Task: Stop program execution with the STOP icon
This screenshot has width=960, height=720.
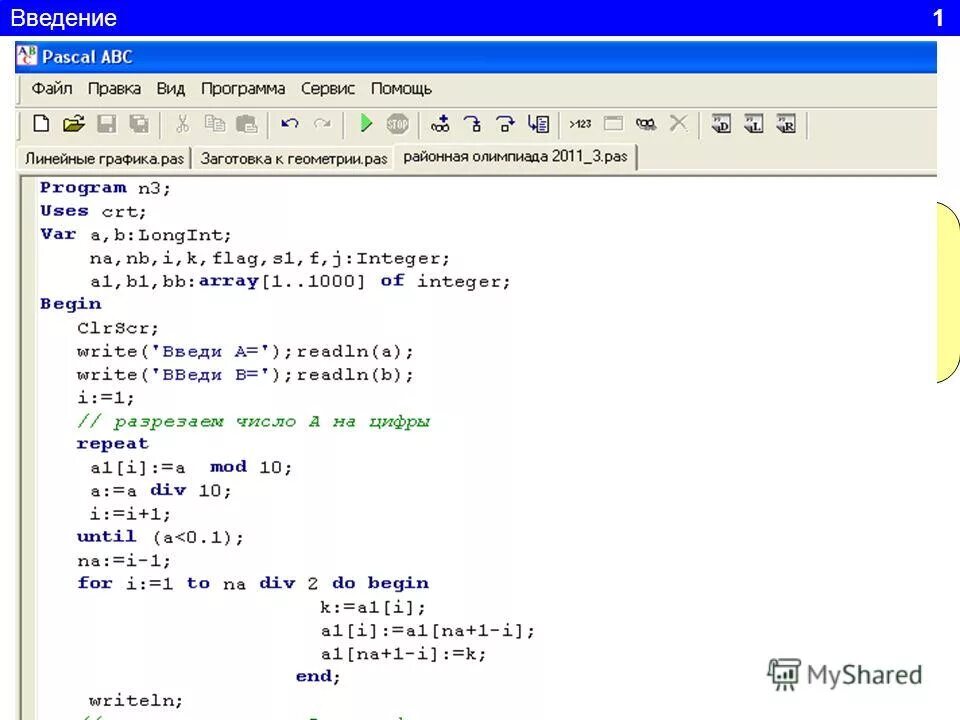Action: click(x=397, y=124)
